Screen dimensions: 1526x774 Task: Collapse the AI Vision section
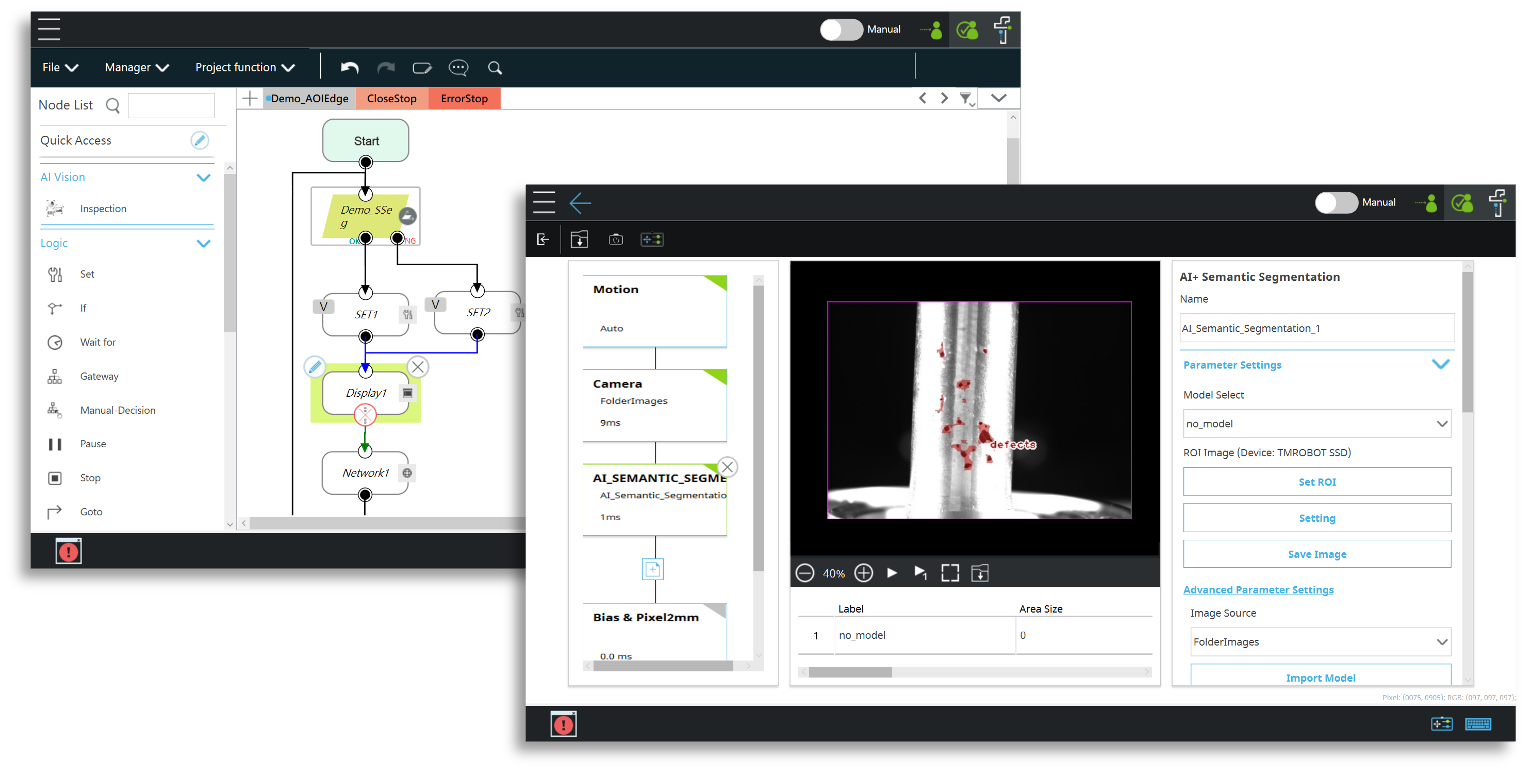pos(204,178)
